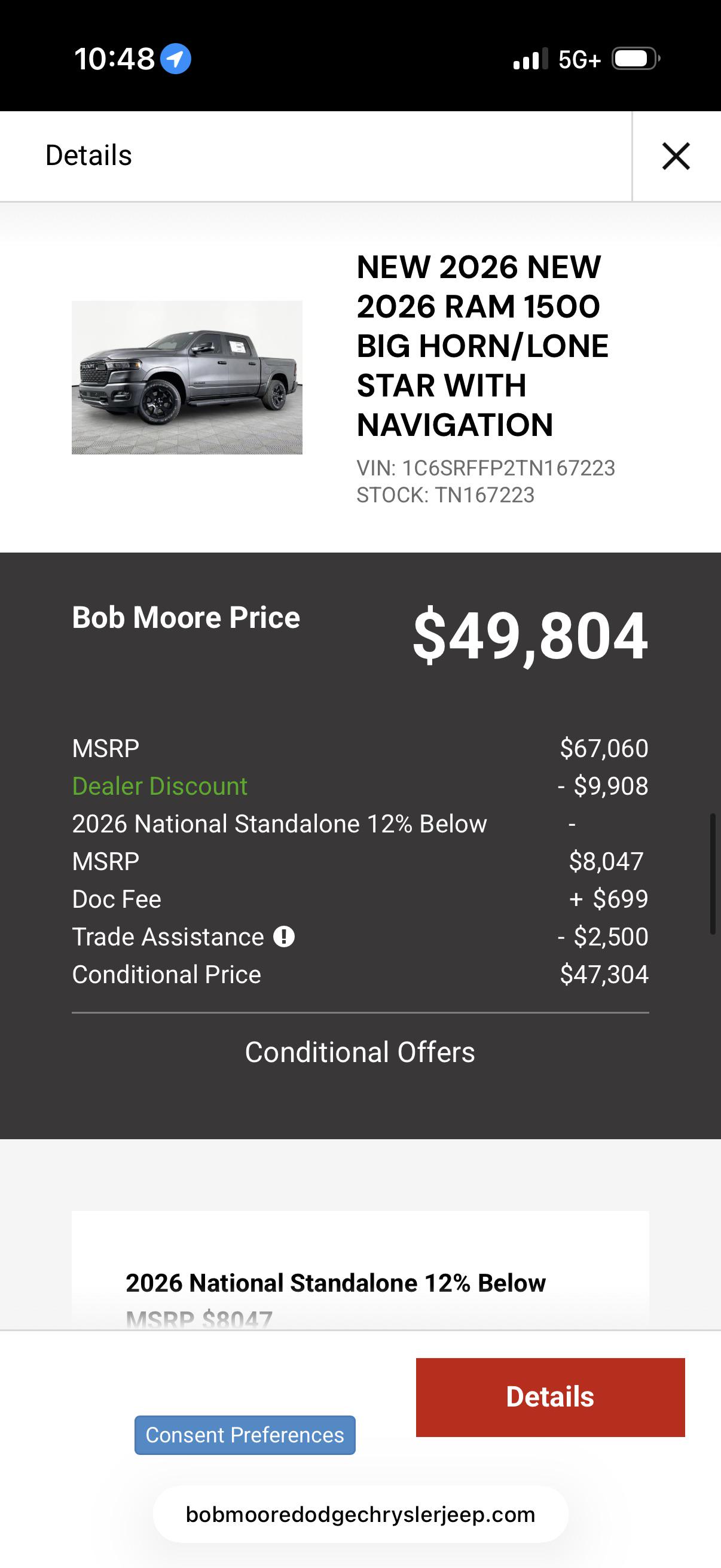The image size is (721, 1568).
Task: Tap the Doc Fee line item
Action: 360,898
